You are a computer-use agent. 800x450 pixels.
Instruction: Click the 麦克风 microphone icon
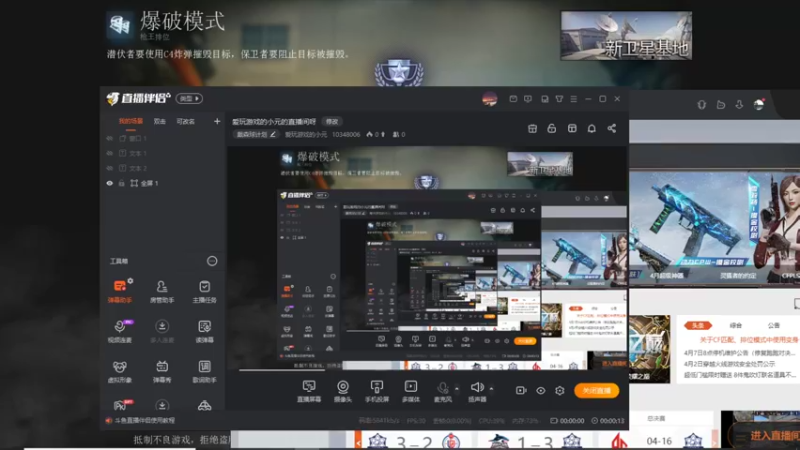pyautogui.click(x=442, y=388)
